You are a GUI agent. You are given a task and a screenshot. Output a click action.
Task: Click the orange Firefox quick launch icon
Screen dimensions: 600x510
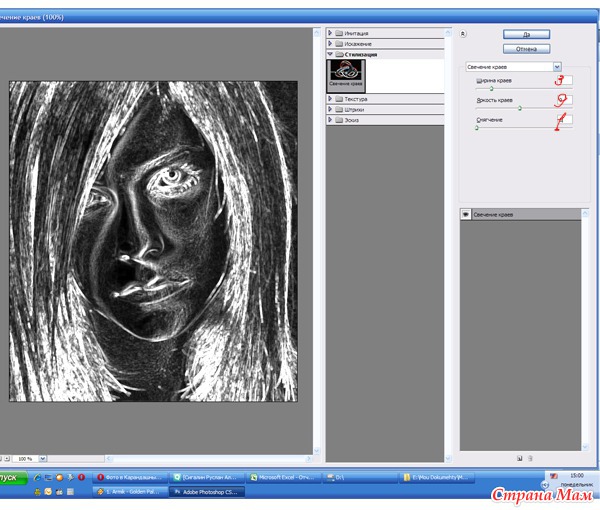click(x=59, y=477)
